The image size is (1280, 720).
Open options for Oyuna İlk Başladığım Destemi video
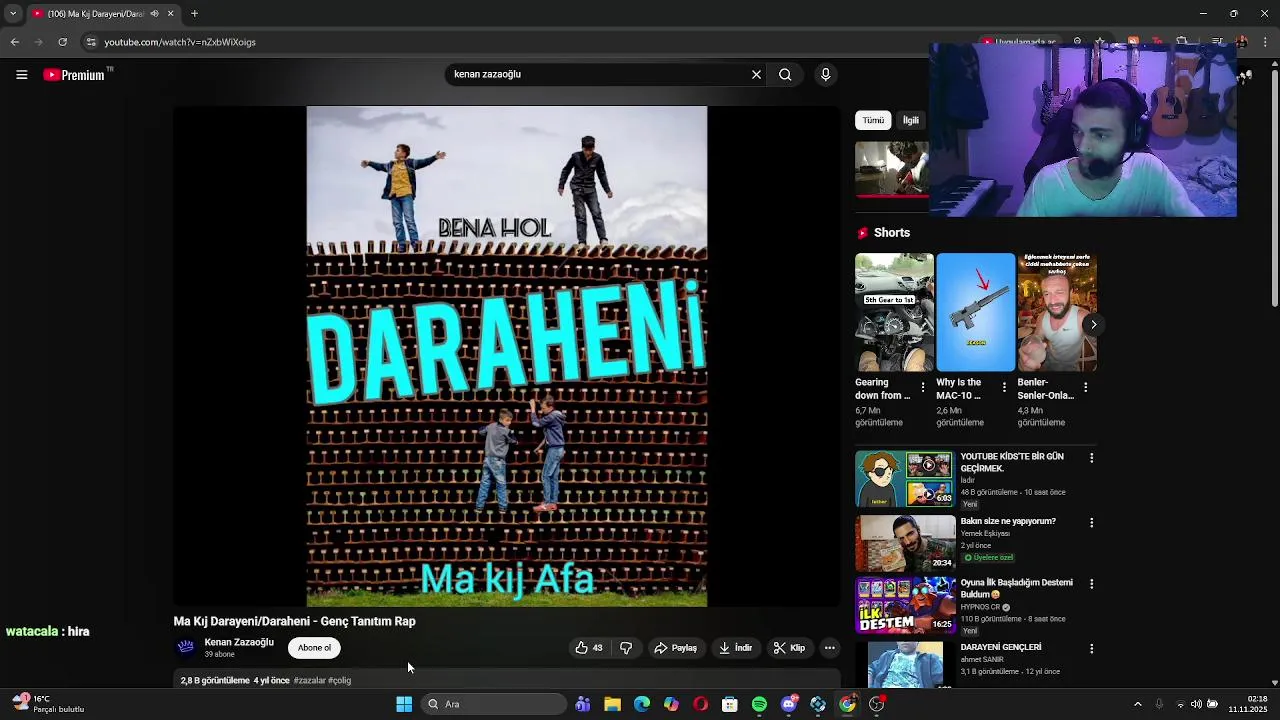click(1091, 584)
